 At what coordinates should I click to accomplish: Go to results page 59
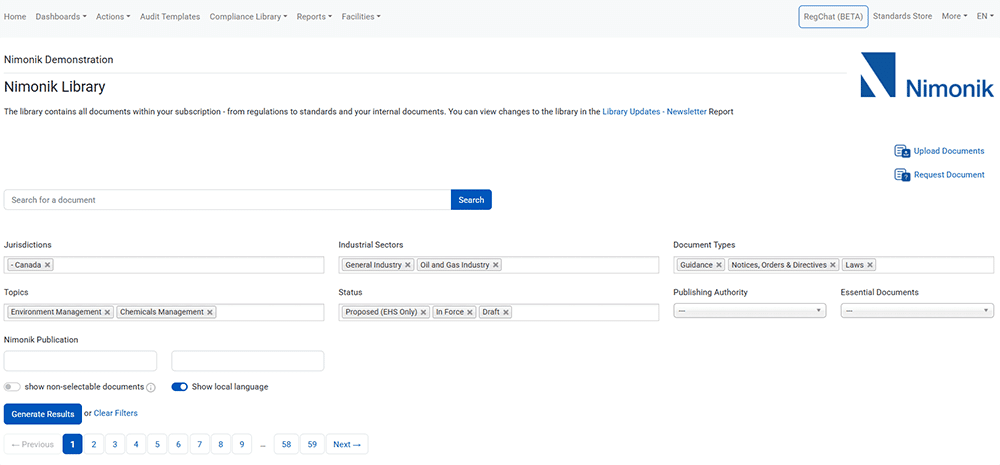pos(312,445)
